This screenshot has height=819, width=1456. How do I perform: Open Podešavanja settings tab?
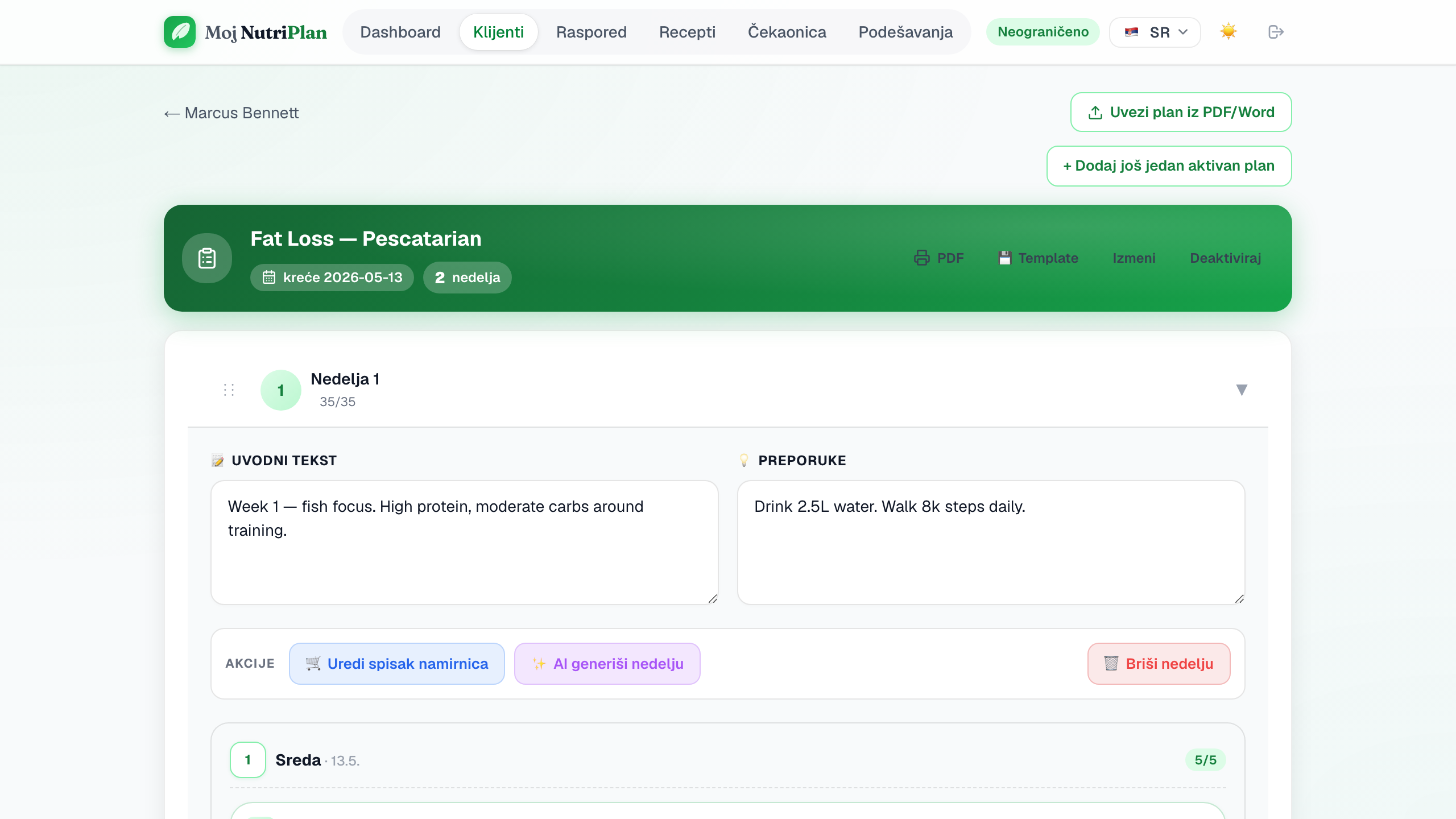[905, 32]
